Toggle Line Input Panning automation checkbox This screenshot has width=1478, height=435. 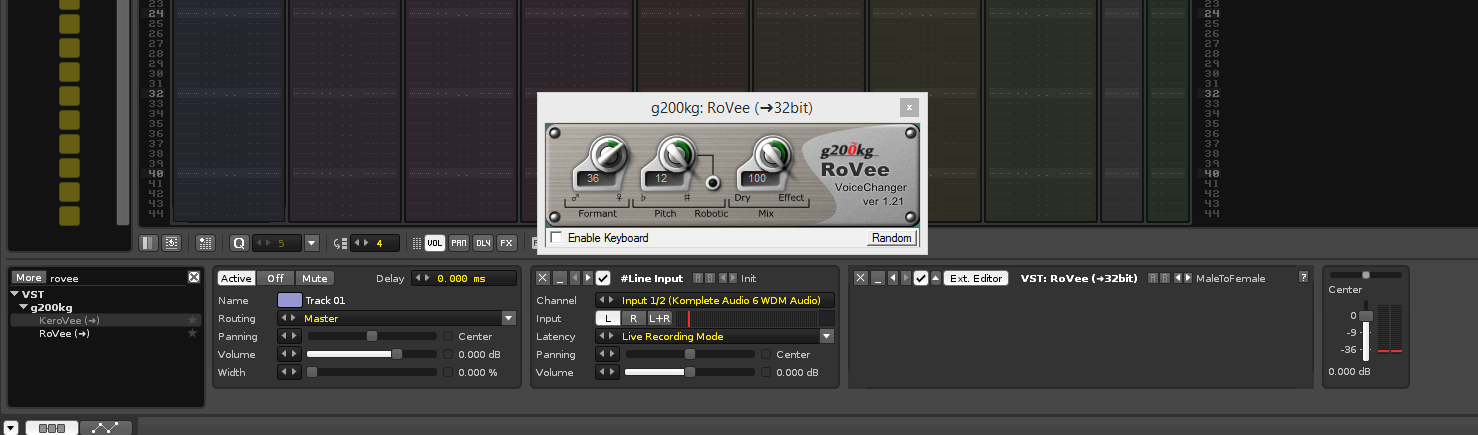click(x=766, y=354)
